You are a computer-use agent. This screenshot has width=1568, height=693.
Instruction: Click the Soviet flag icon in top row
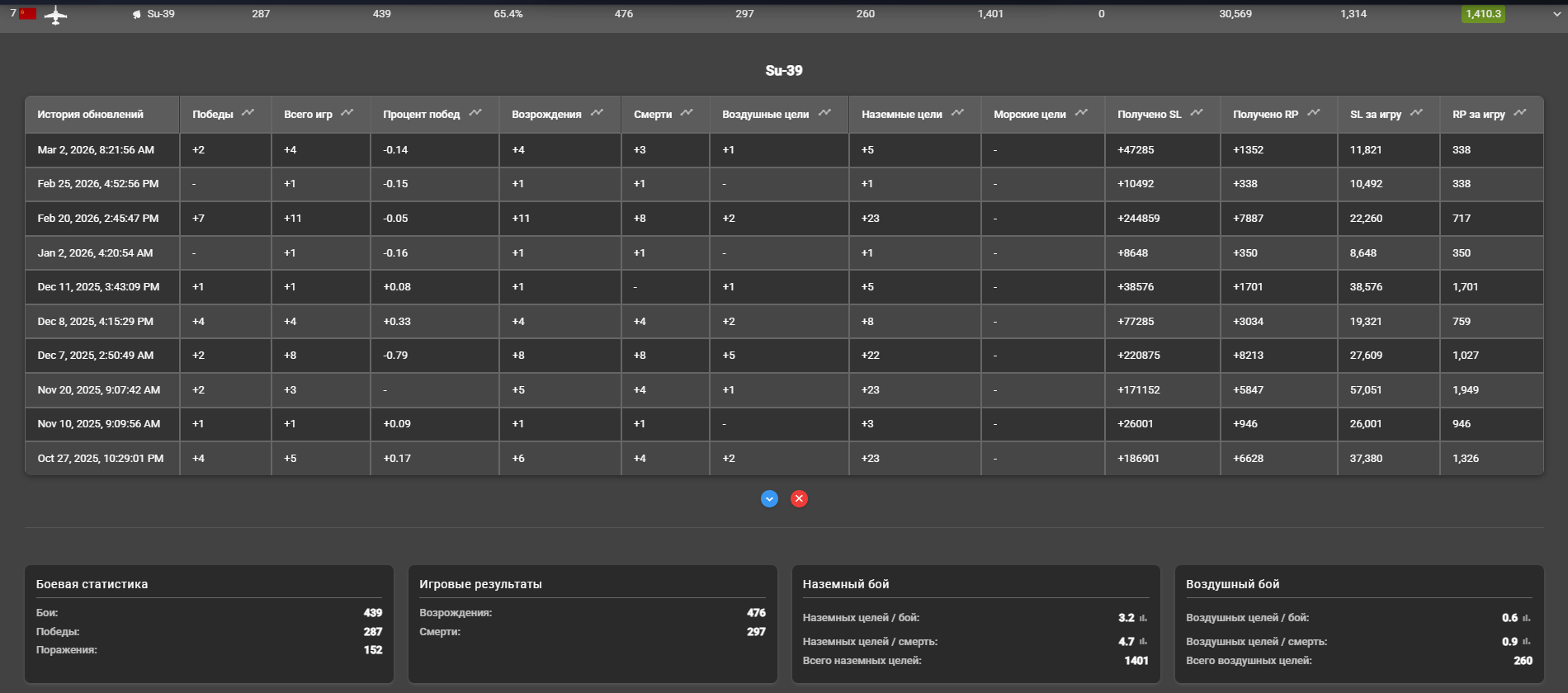coord(28,14)
